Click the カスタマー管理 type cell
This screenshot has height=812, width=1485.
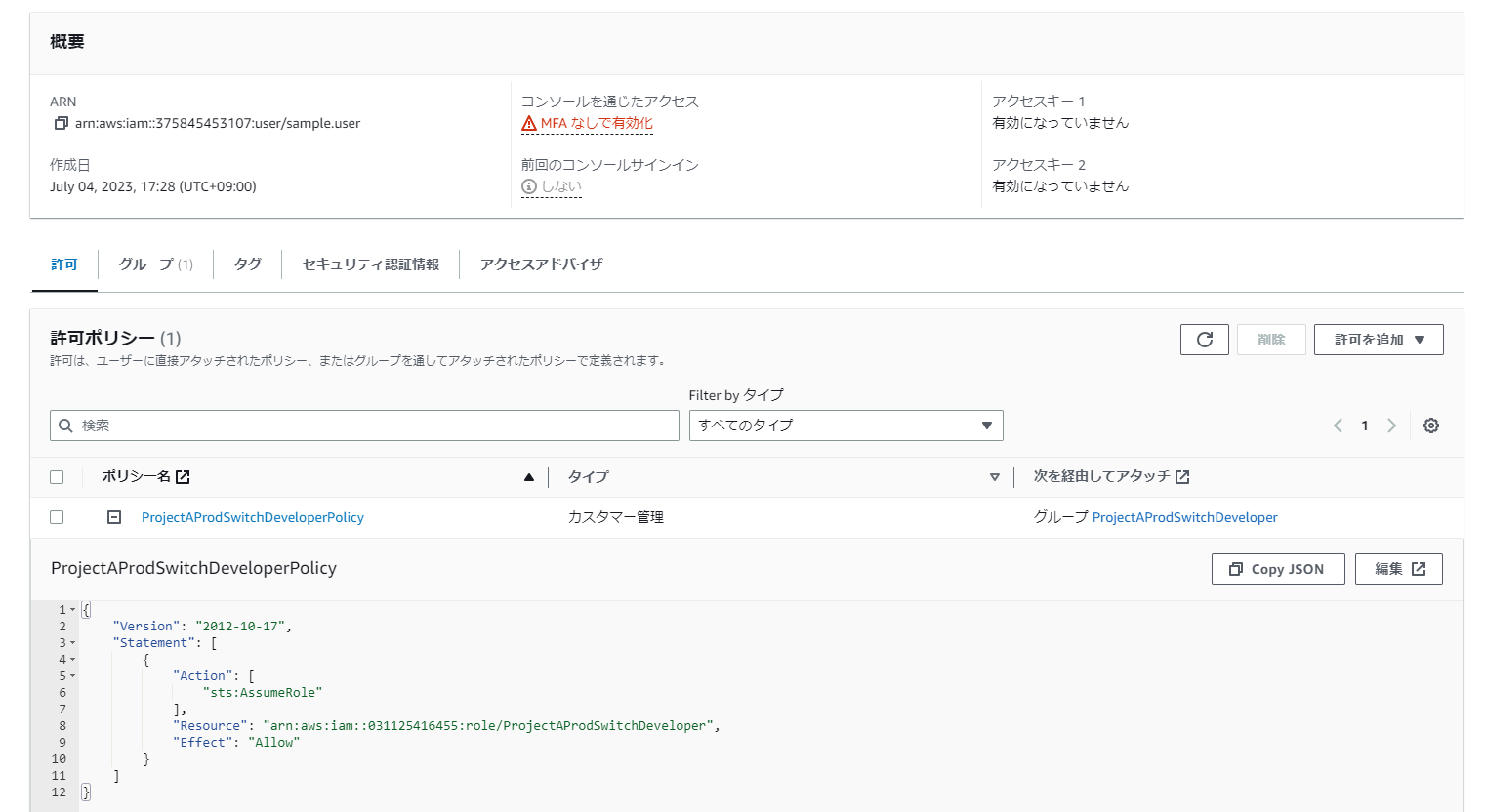click(616, 517)
